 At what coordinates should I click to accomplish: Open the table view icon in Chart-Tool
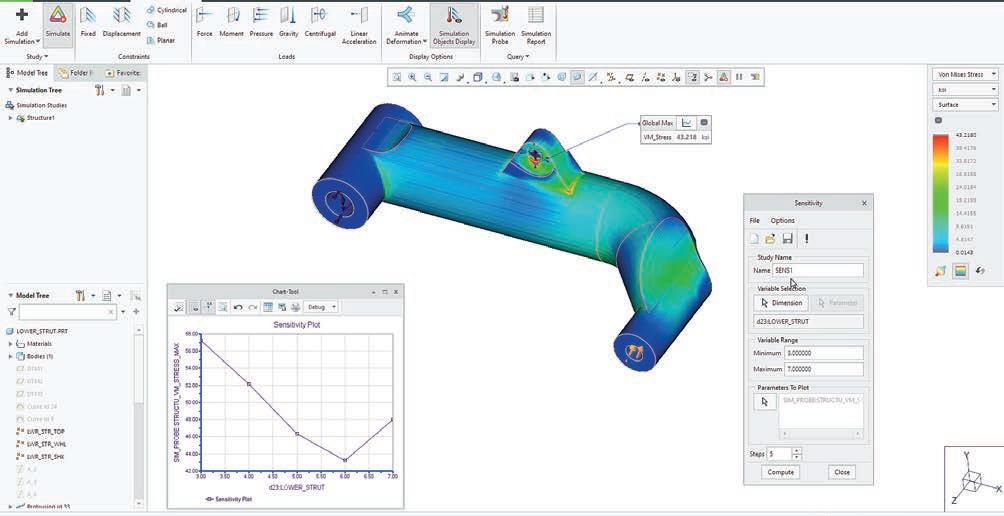268,307
